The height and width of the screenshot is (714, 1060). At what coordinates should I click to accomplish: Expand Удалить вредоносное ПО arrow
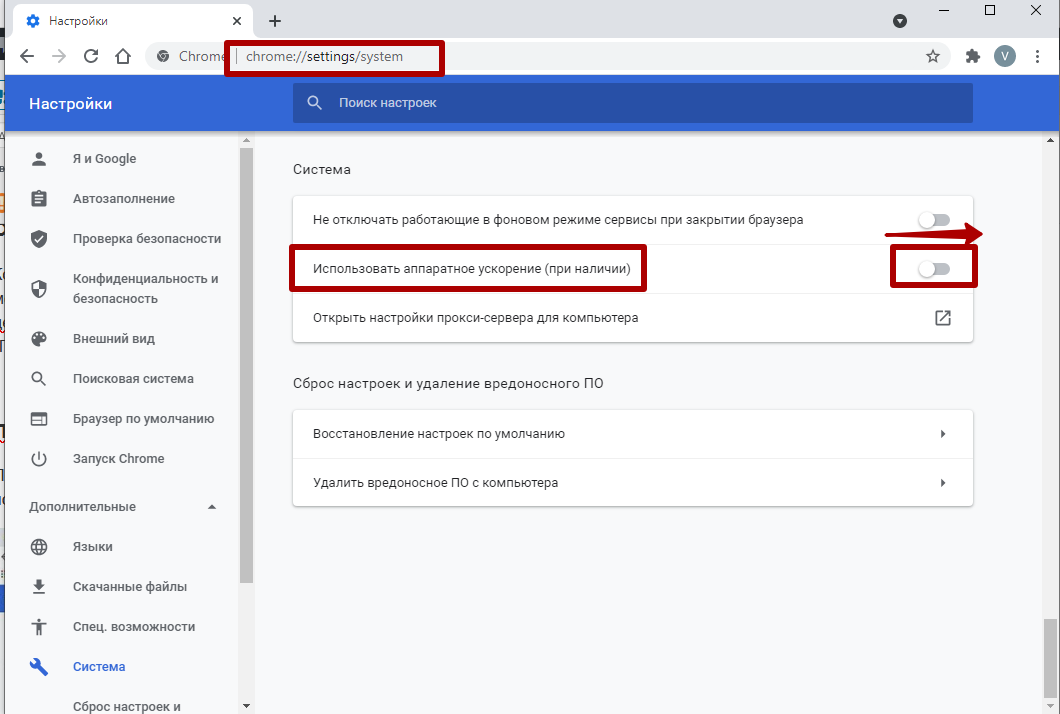point(942,483)
